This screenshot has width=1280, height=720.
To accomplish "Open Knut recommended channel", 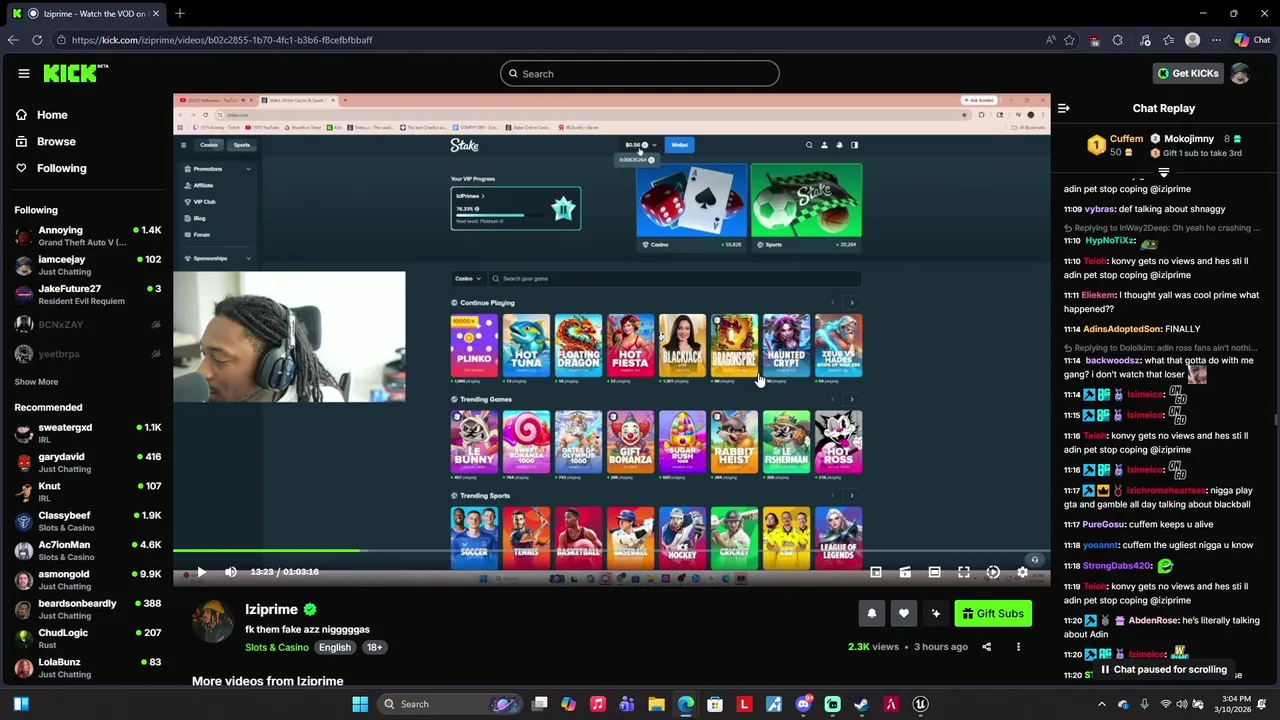I will [x=87, y=491].
